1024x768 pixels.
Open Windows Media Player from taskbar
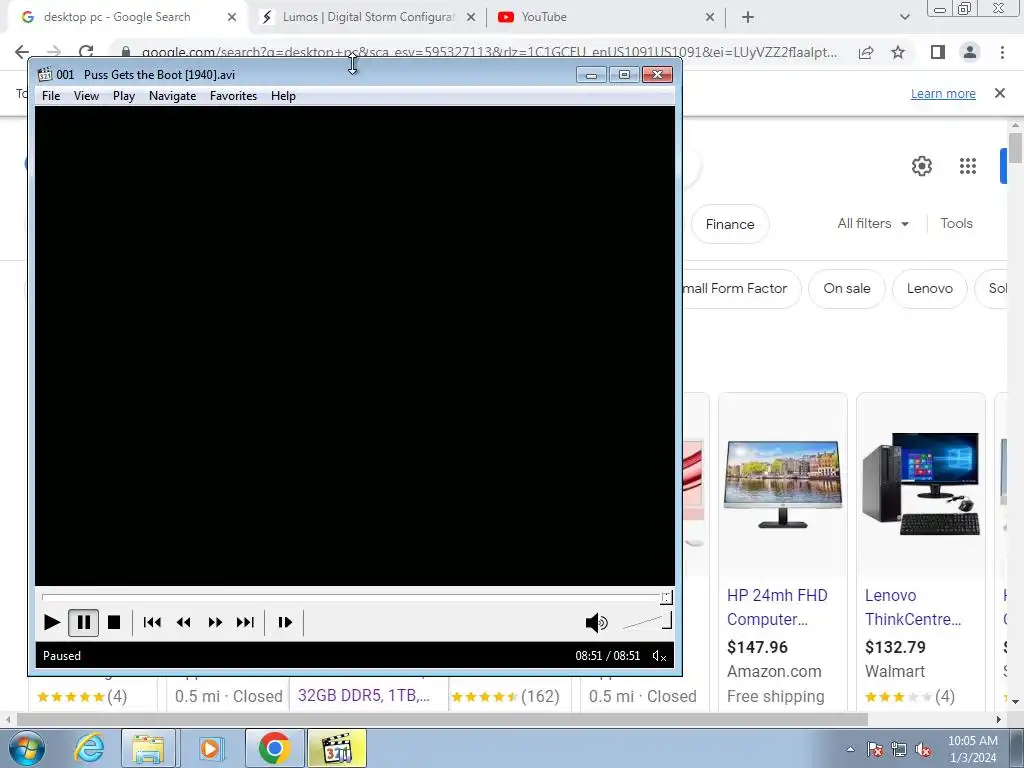[210, 748]
